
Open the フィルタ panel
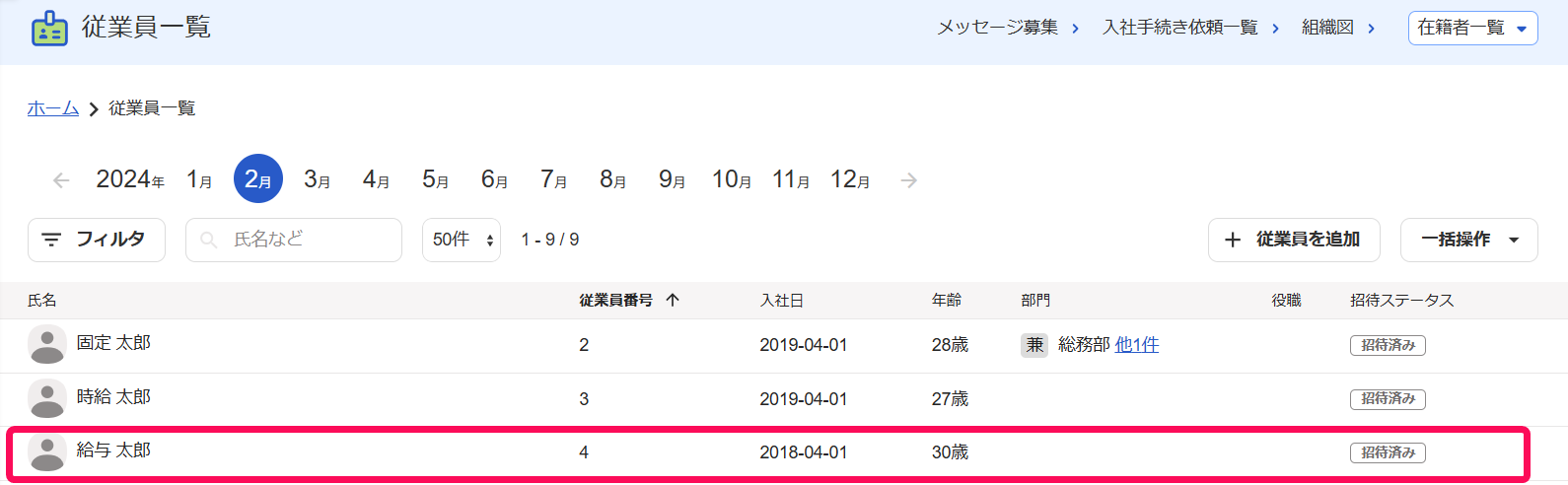[97, 240]
